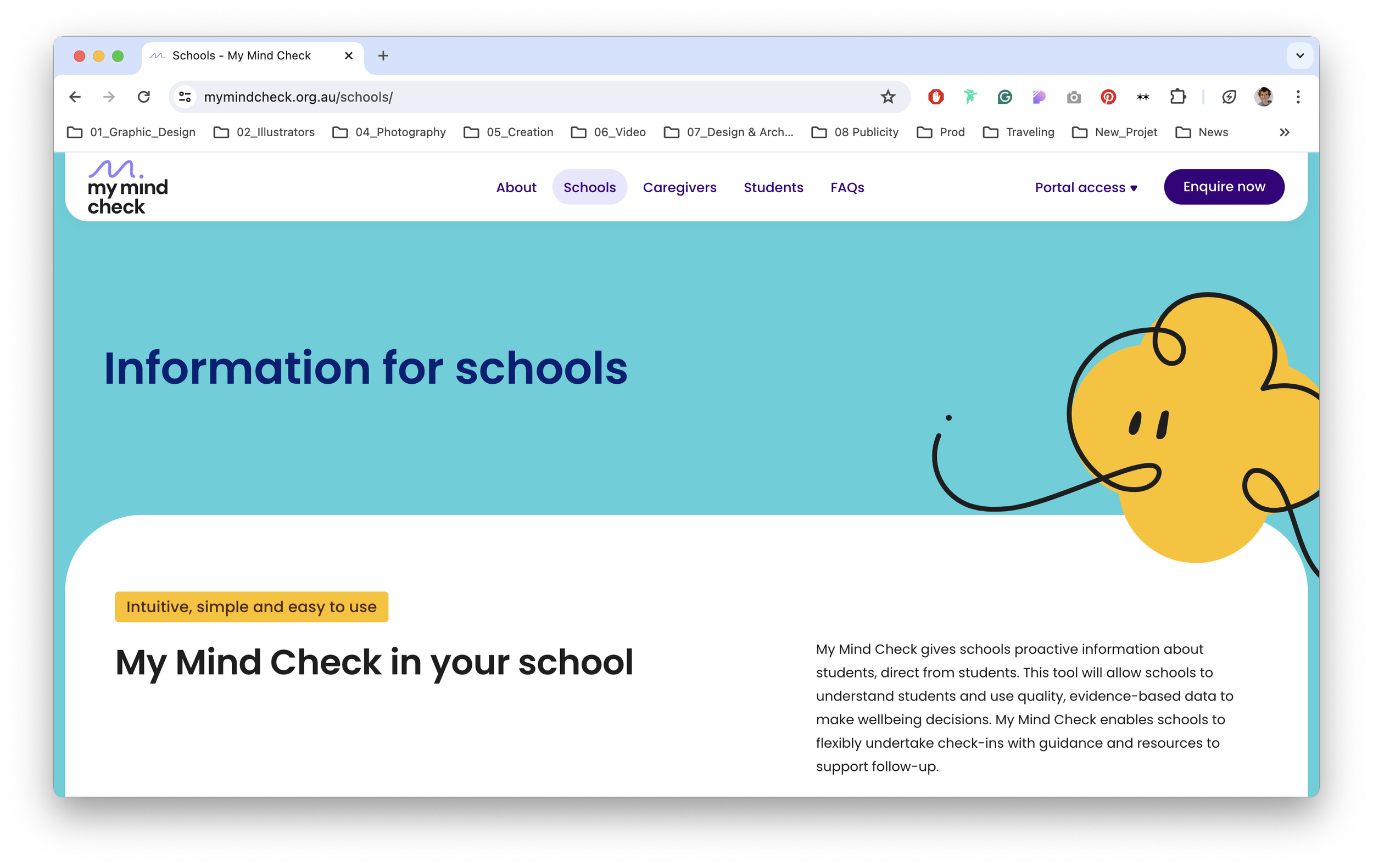Click the red stop-hand ad blocker icon
This screenshot has width=1373, height=868.
936,97
